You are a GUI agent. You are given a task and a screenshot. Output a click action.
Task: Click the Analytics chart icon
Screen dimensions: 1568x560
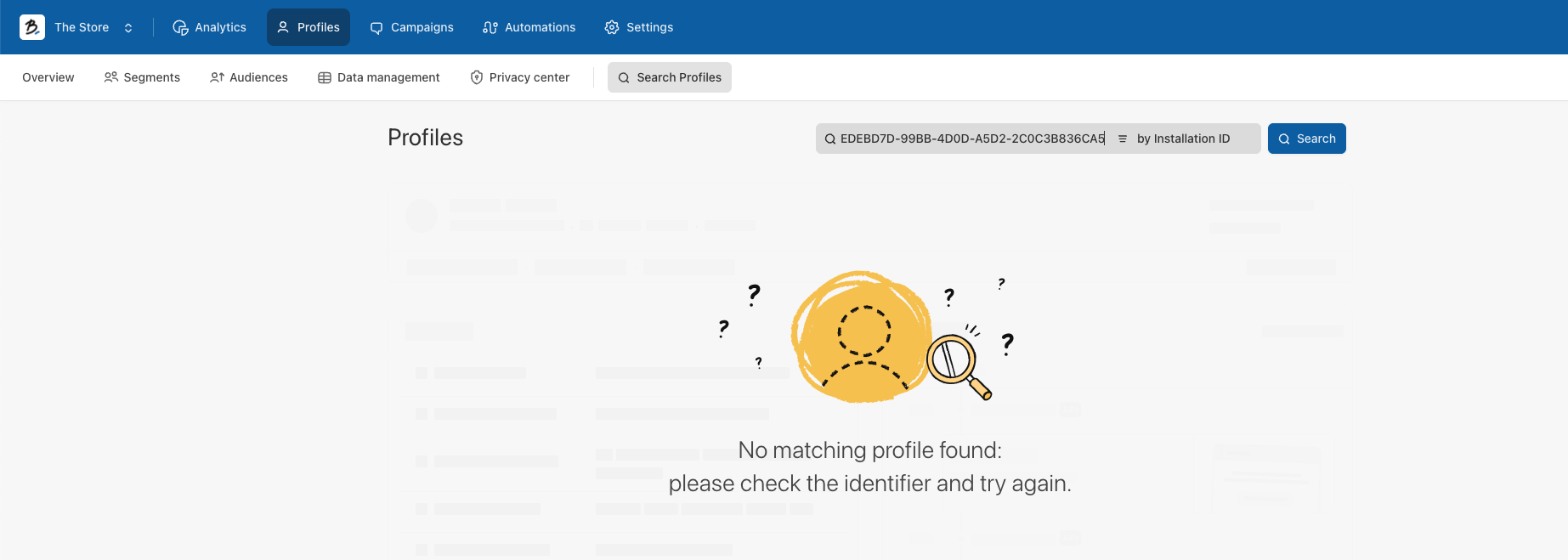[180, 27]
